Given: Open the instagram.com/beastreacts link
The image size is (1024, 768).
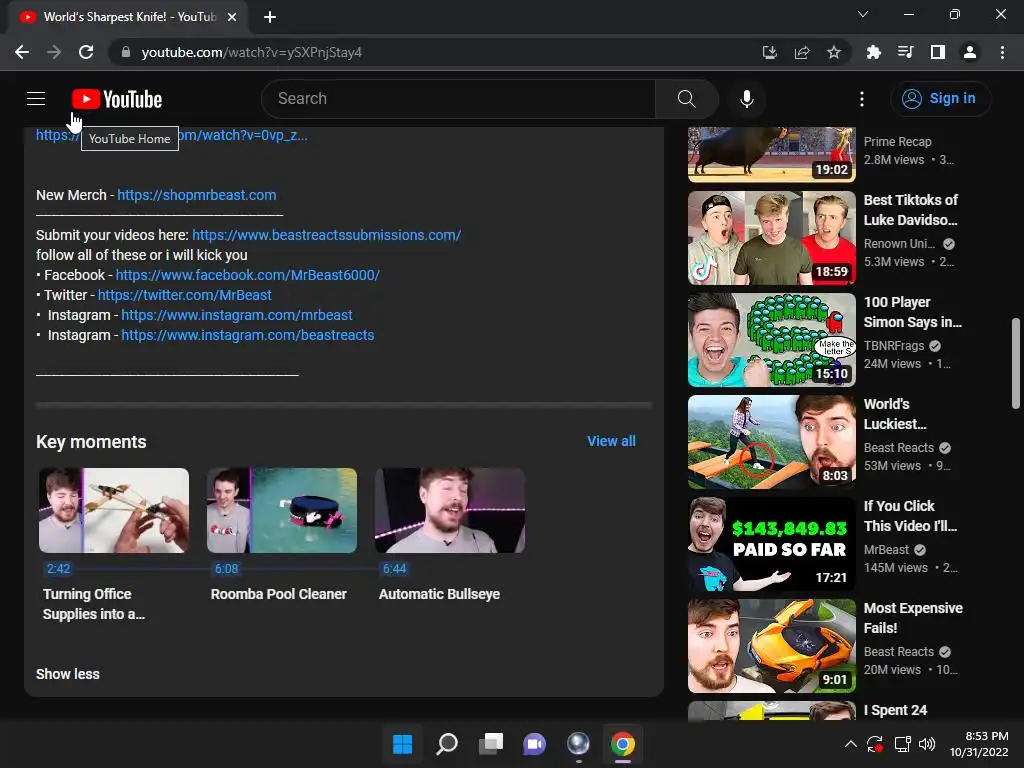Looking at the screenshot, I should pos(248,335).
